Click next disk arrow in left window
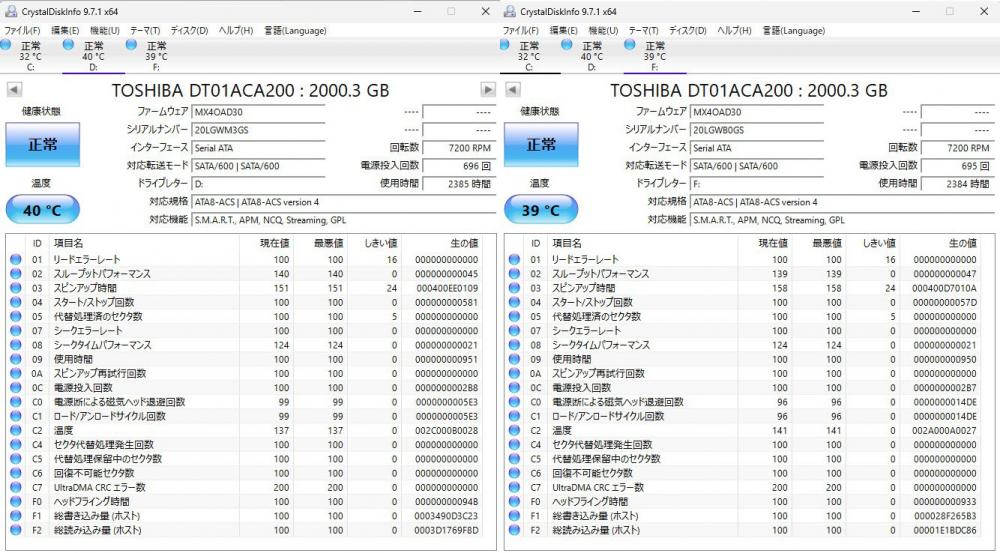This screenshot has height=553, width=1000. point(488,90)
